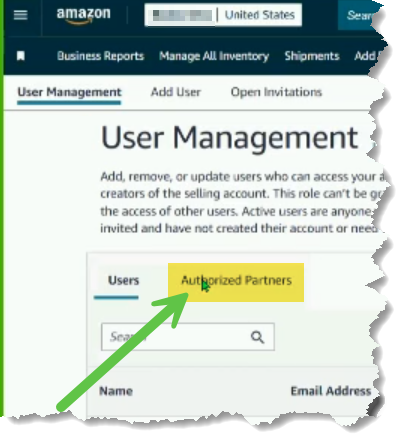Click the Email Address column header
The height and width of the screenshot is (435, 397).
331,391
